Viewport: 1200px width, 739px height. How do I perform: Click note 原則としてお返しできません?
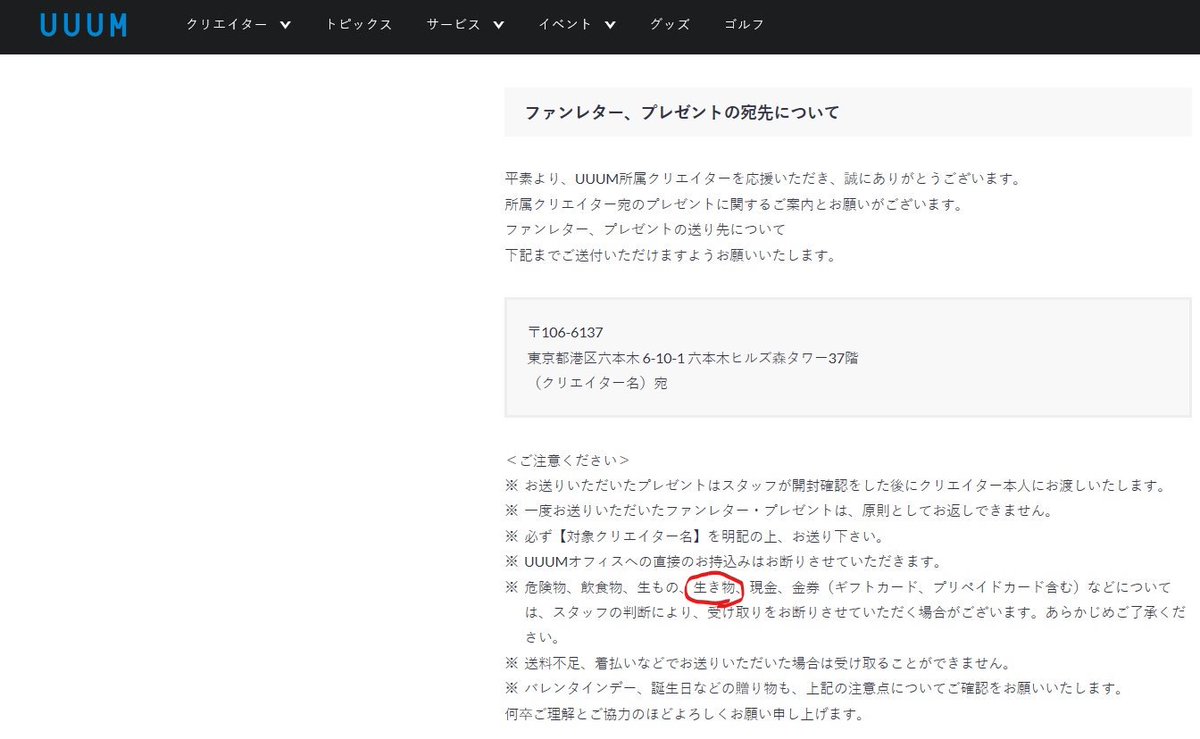[780, 511]
